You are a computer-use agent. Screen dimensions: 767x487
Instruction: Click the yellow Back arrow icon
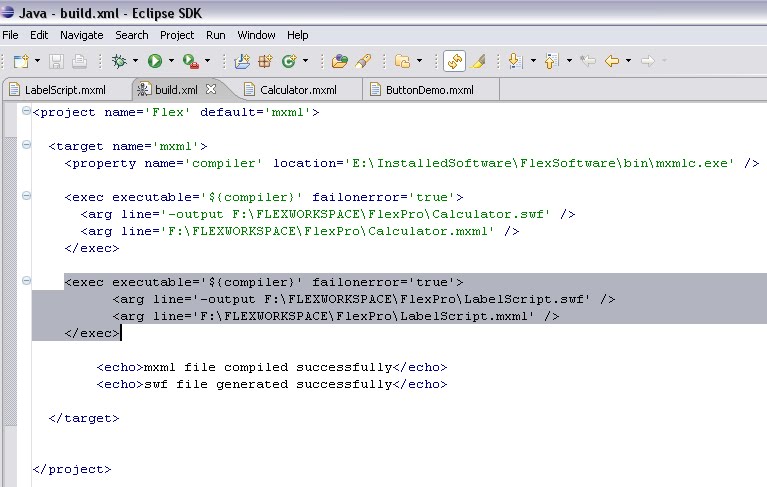coord(612,61)
